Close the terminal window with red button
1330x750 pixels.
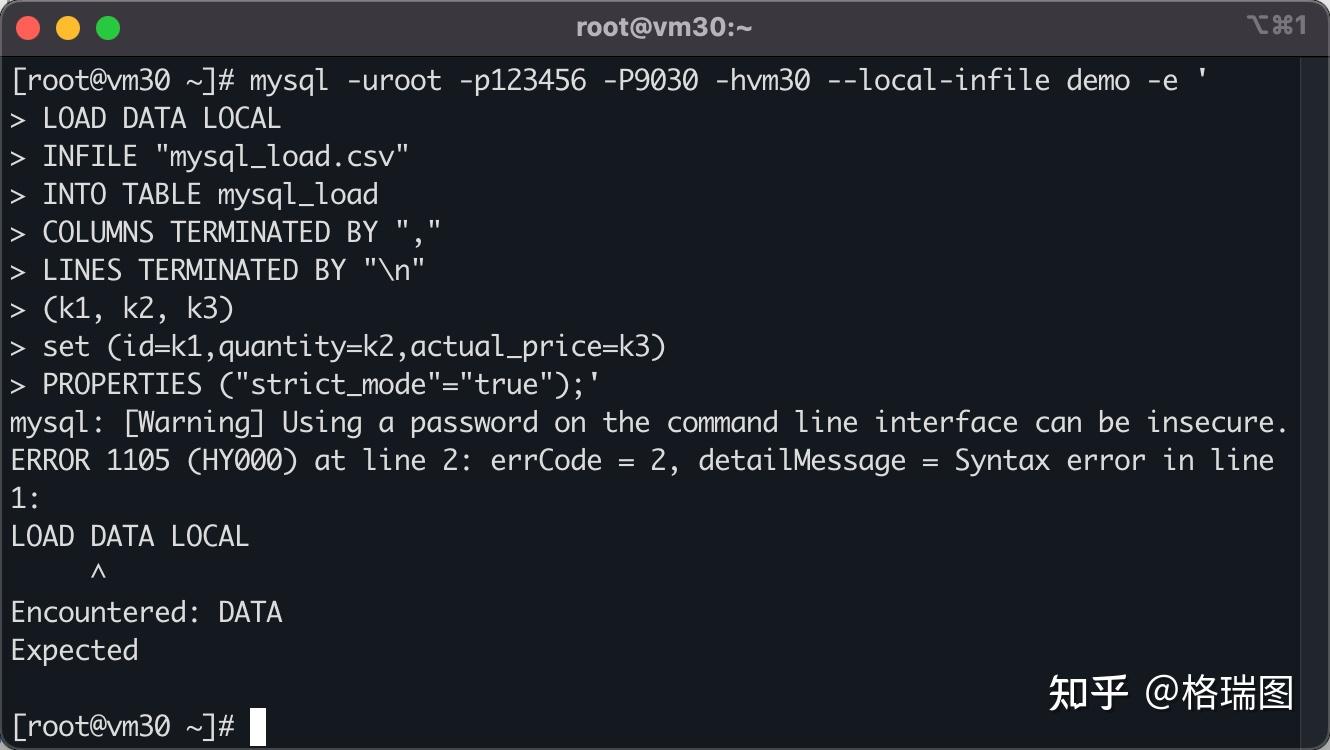(x=29, y=28)
